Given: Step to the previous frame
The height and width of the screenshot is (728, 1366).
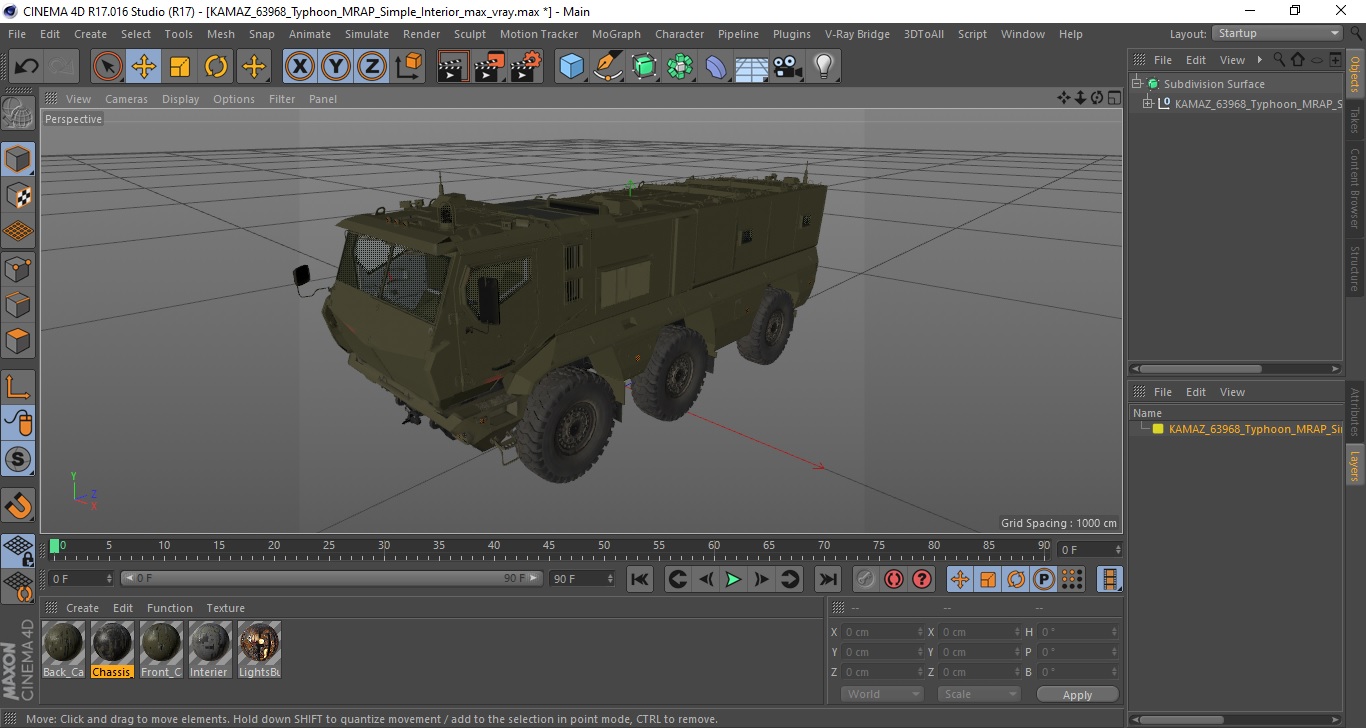Looking at the screenshot, I should [705, 579].
